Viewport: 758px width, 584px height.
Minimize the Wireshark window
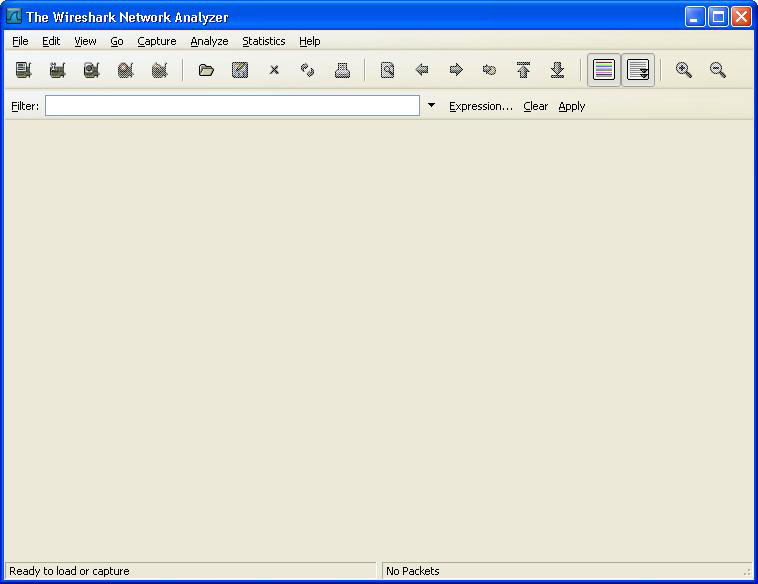point(695,17)
